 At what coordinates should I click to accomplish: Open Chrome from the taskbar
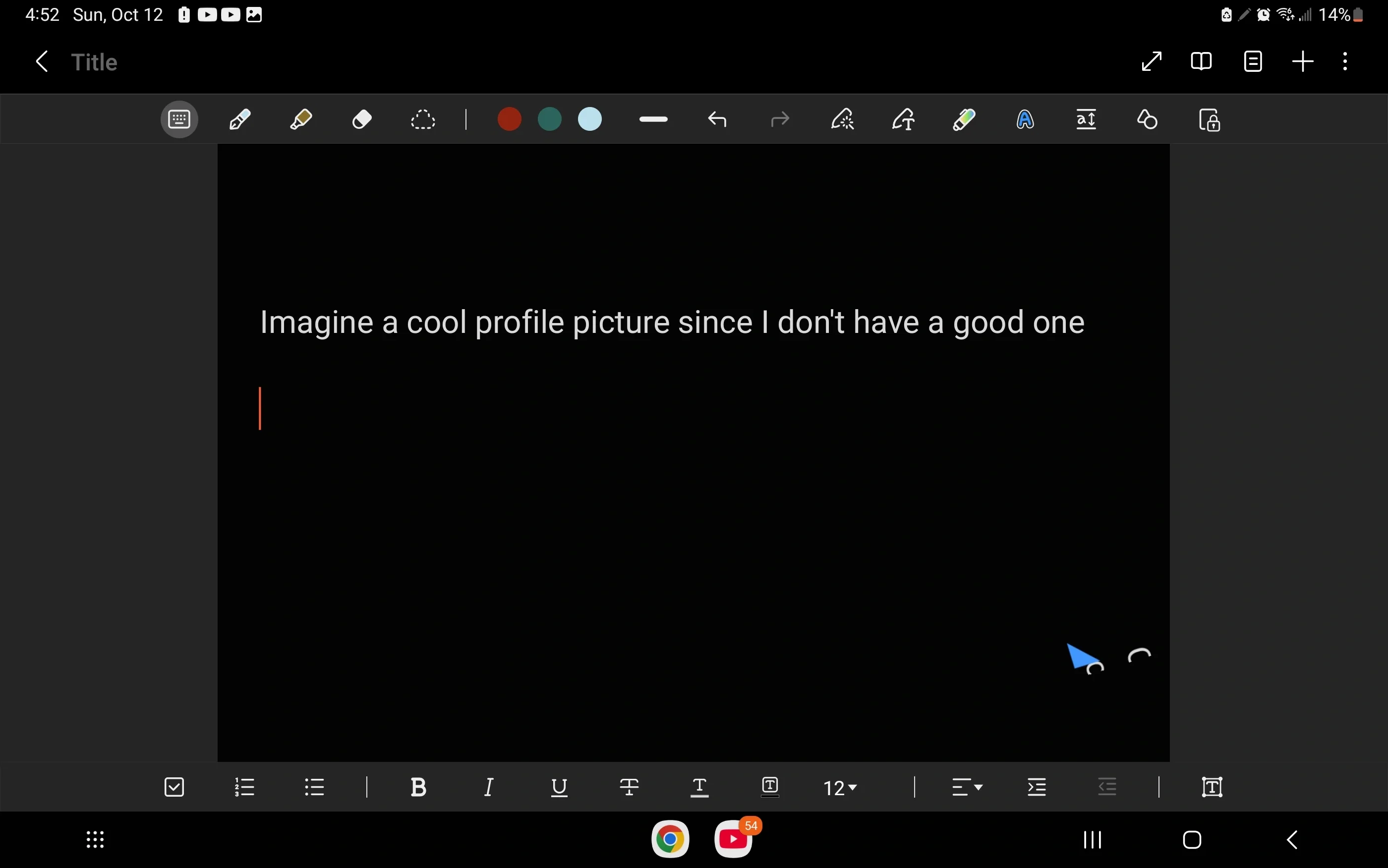coord(670,839)
